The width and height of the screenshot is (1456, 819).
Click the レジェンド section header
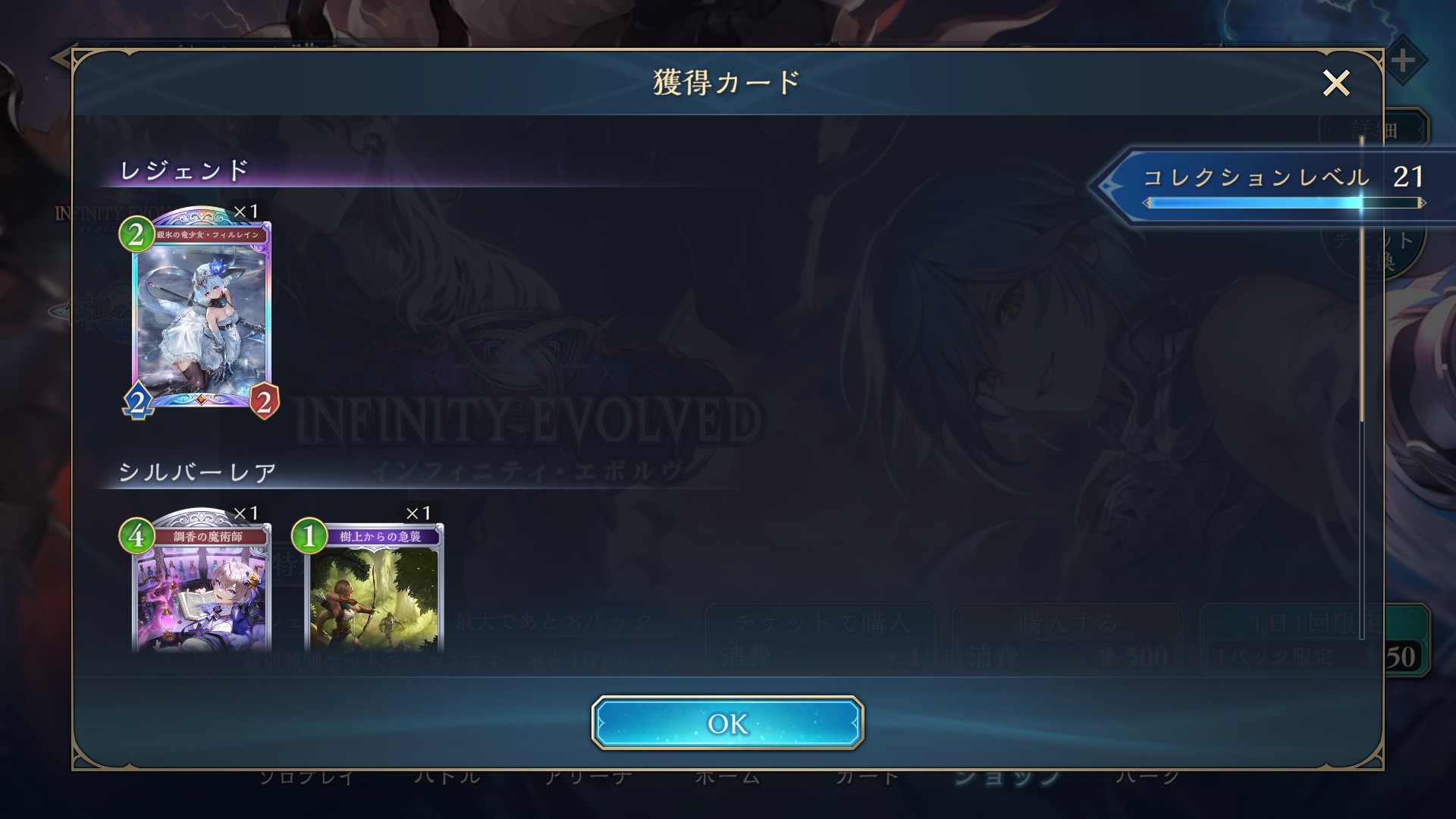[184, 170]
